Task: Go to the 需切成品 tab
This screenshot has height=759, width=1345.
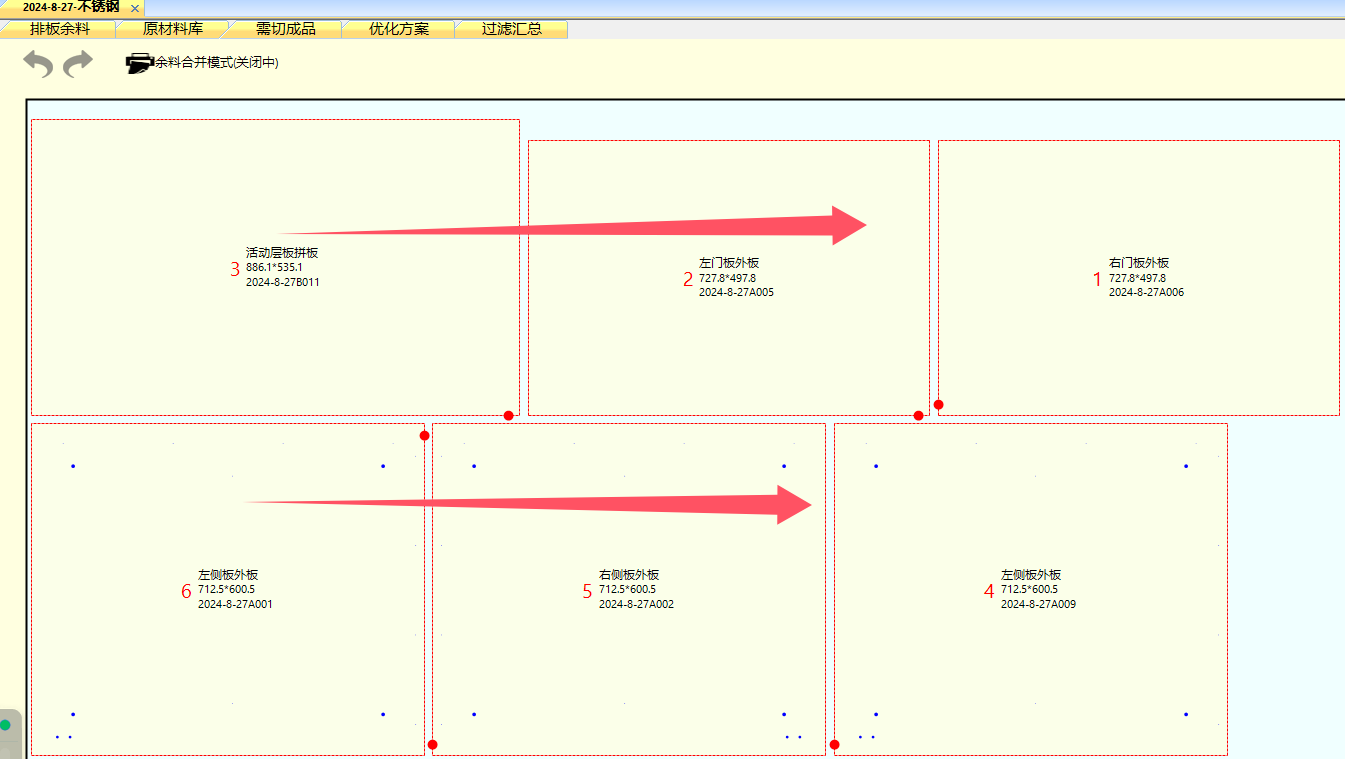Action: (285, 29)
